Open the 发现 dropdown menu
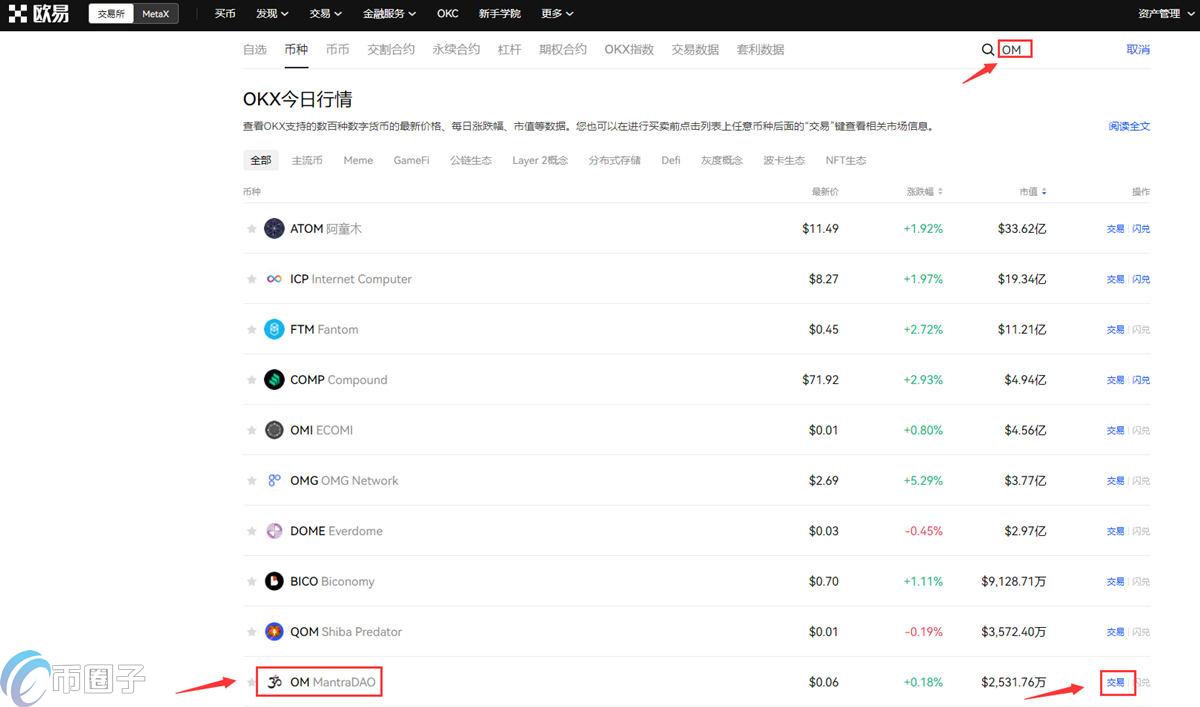Screen dimensions: 1200x707 click(272, 14)
